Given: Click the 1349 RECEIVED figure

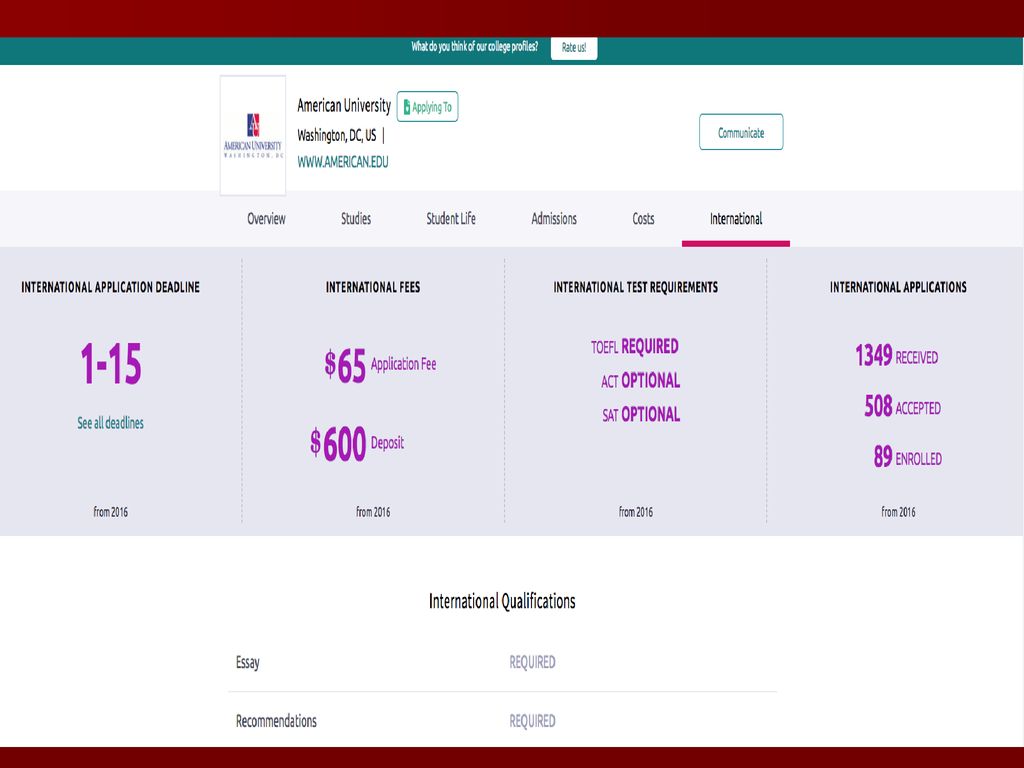Looking at the screenshot, I should tap(897, 356).
